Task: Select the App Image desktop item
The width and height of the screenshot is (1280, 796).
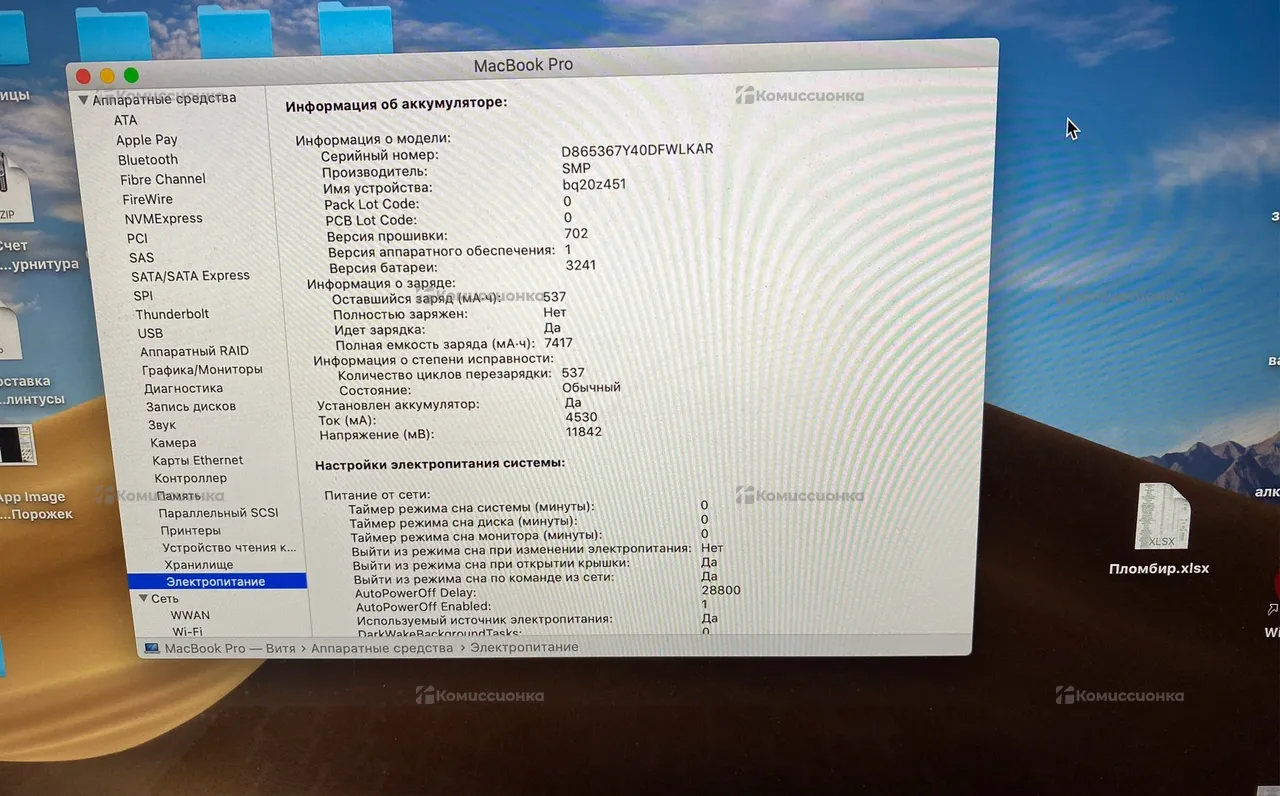Action: click(x=16, y=445)
